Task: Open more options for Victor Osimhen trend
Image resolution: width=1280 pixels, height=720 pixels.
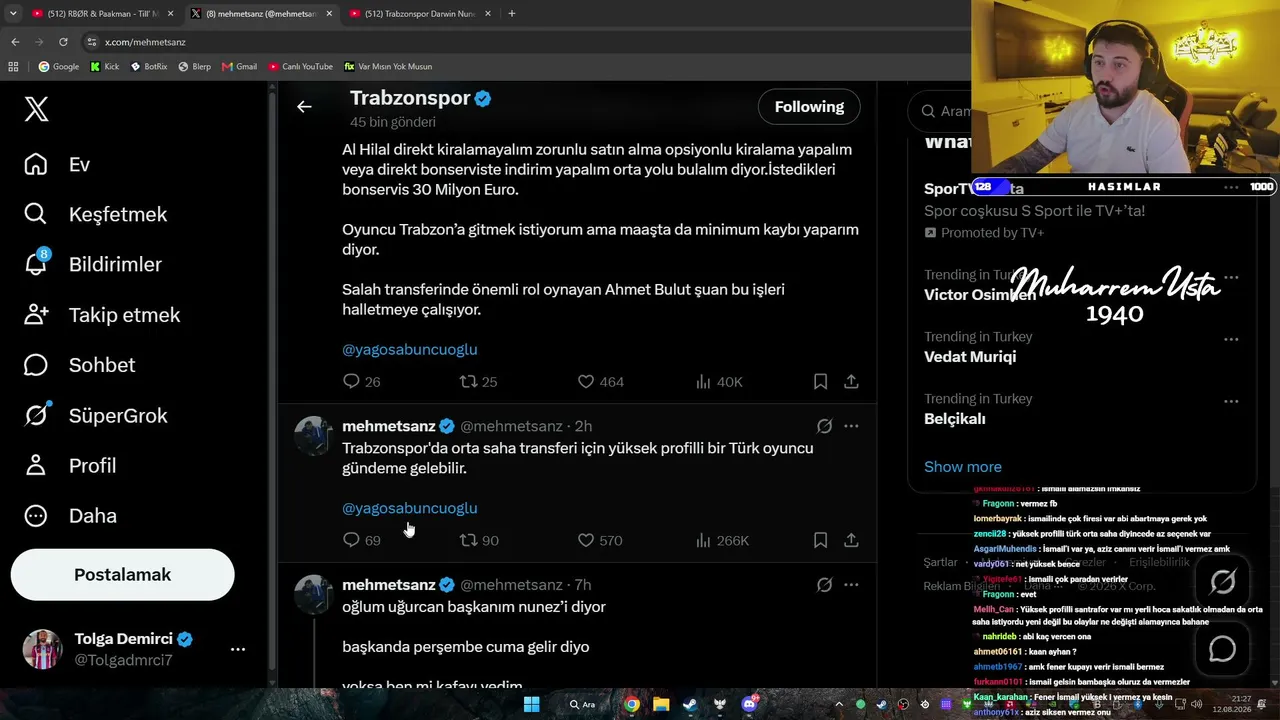Action: click(1231, 277)
